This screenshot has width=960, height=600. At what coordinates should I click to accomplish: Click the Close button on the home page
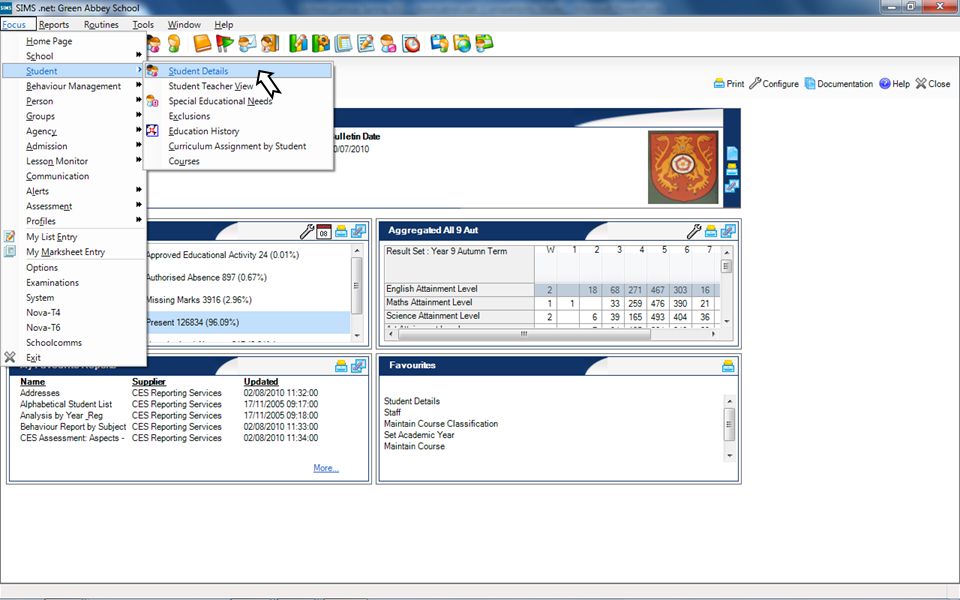[933, 84]
